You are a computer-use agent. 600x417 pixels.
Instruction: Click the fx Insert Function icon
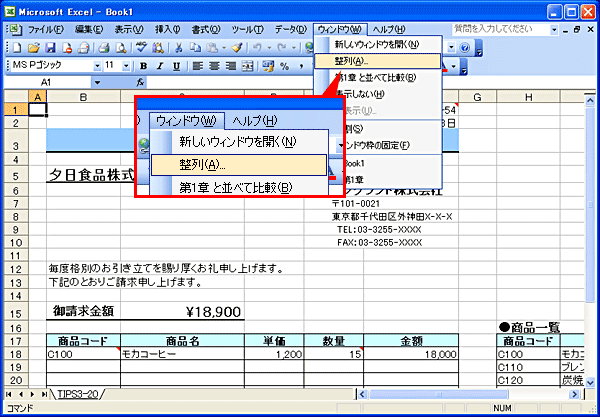(x=140, y=82)
